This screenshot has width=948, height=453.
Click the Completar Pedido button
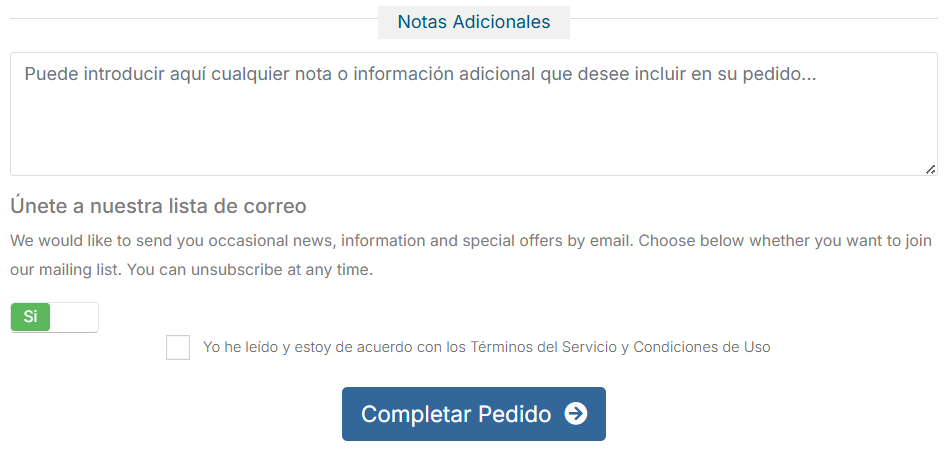[x=473, y=414]
